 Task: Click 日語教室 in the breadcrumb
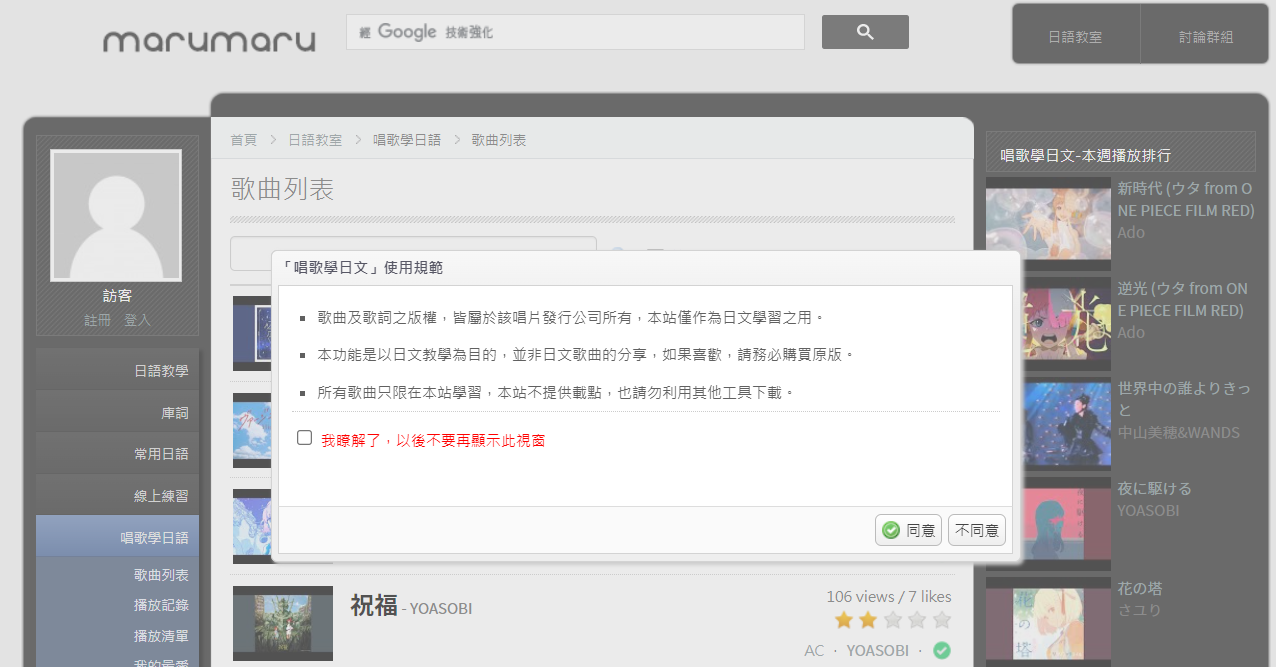[x=315, y=140]
